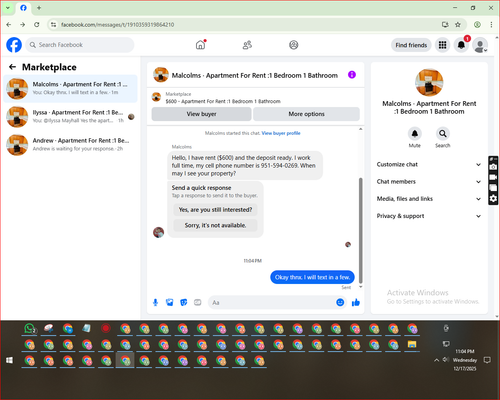500x400 pixels.
Task: Click the More options button
Action: (306, 114)
